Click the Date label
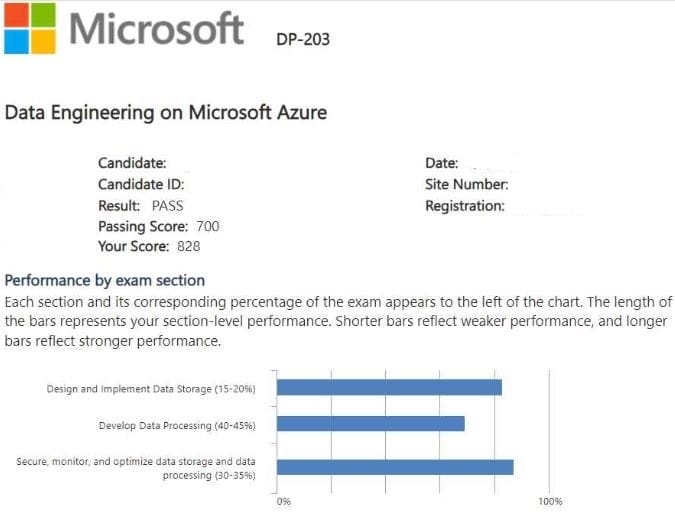The width and height of the screenshot is (675, 518). 441,163
